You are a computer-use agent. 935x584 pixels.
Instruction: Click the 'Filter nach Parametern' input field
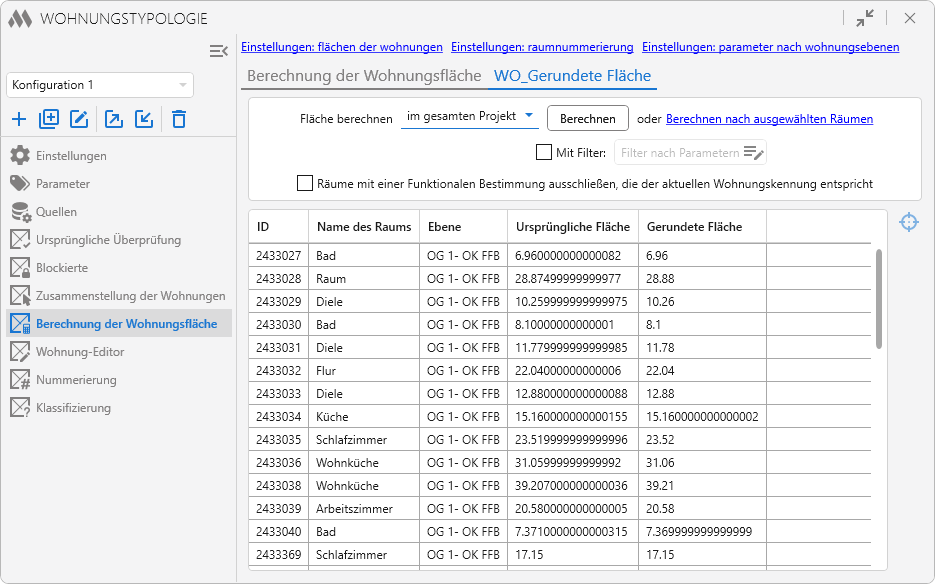(x=679, y=153)
